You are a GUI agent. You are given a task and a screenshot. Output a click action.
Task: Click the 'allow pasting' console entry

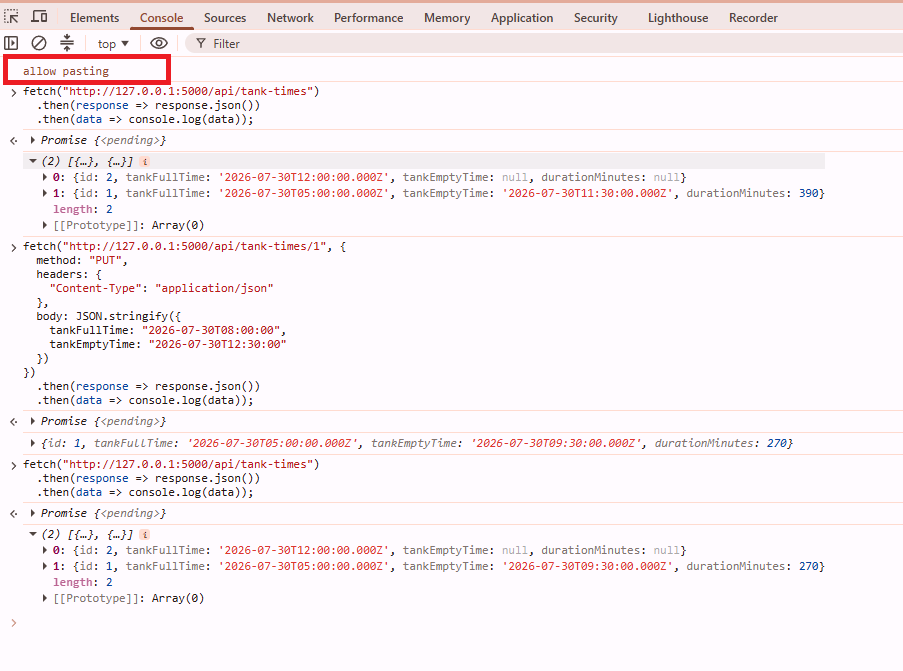click(x=66, y=71)
